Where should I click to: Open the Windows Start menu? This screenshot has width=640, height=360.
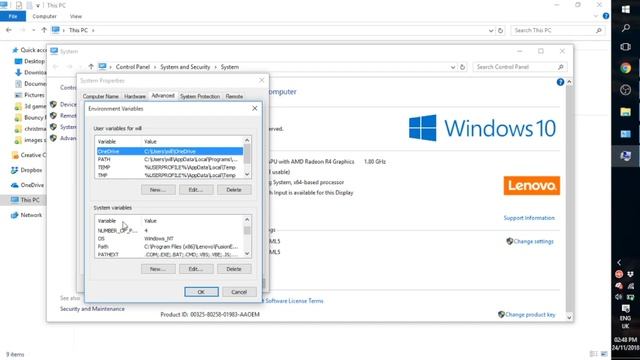click(625, 9)
